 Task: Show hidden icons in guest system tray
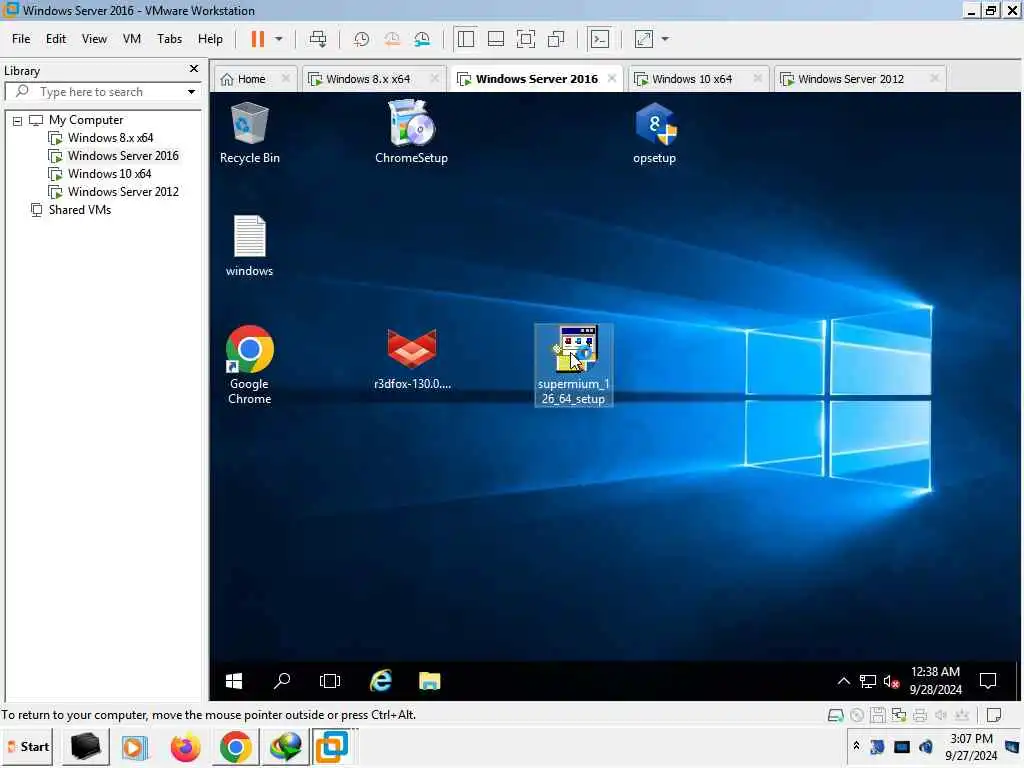844,681
